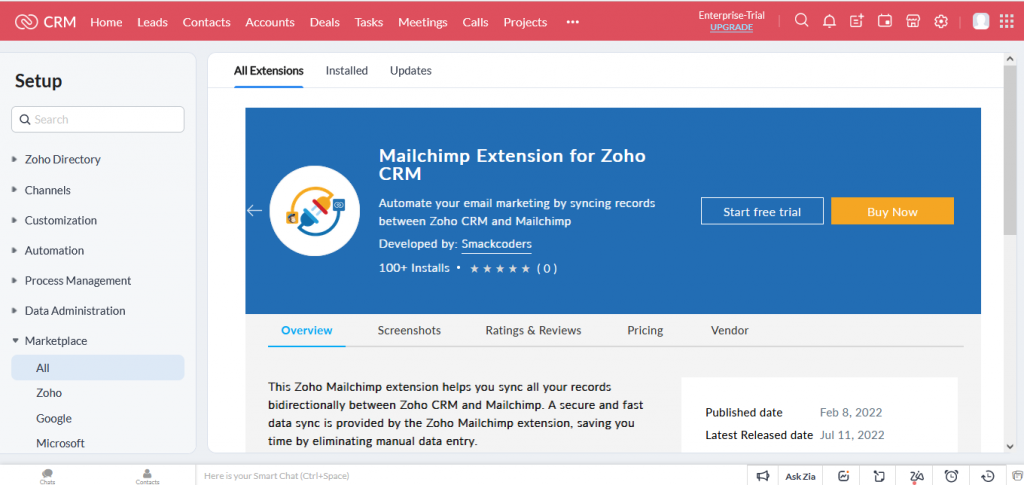
Task: Go to Home module
Action: tap(106, 22)
